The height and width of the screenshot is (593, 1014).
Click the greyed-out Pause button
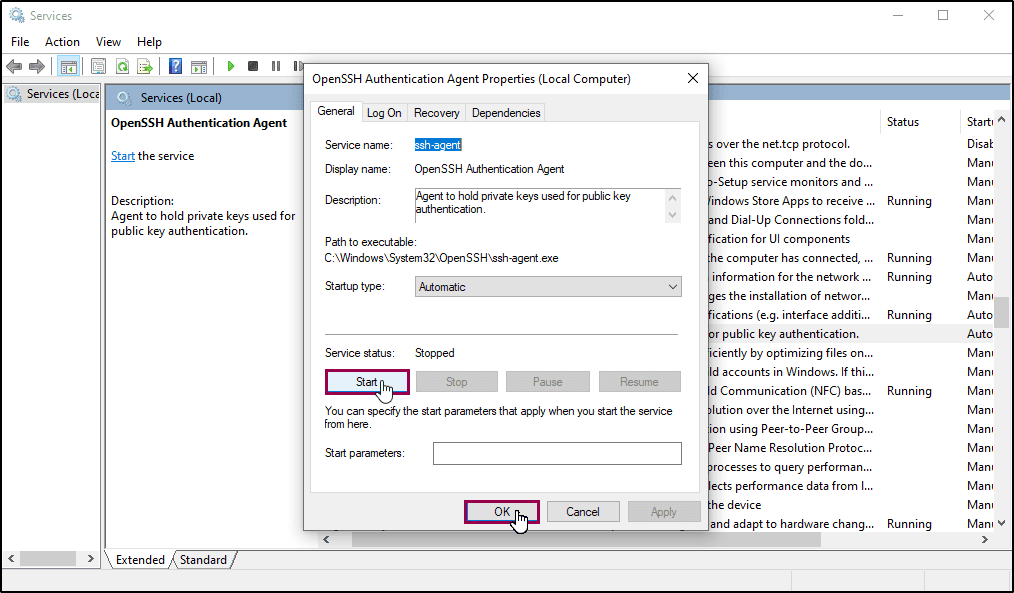pyautogui.click(x=548, y=382)
